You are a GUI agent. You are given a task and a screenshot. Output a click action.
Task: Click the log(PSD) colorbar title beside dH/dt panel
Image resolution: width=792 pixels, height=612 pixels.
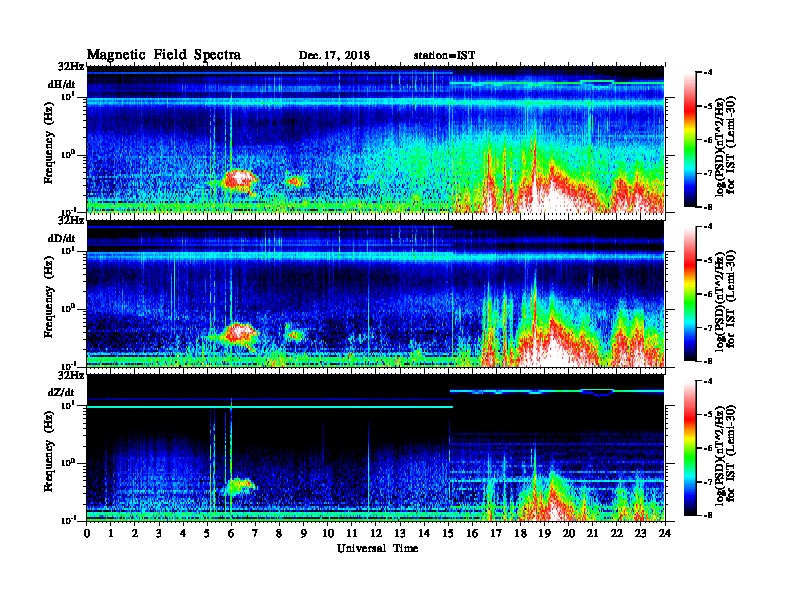click(725, 146)
